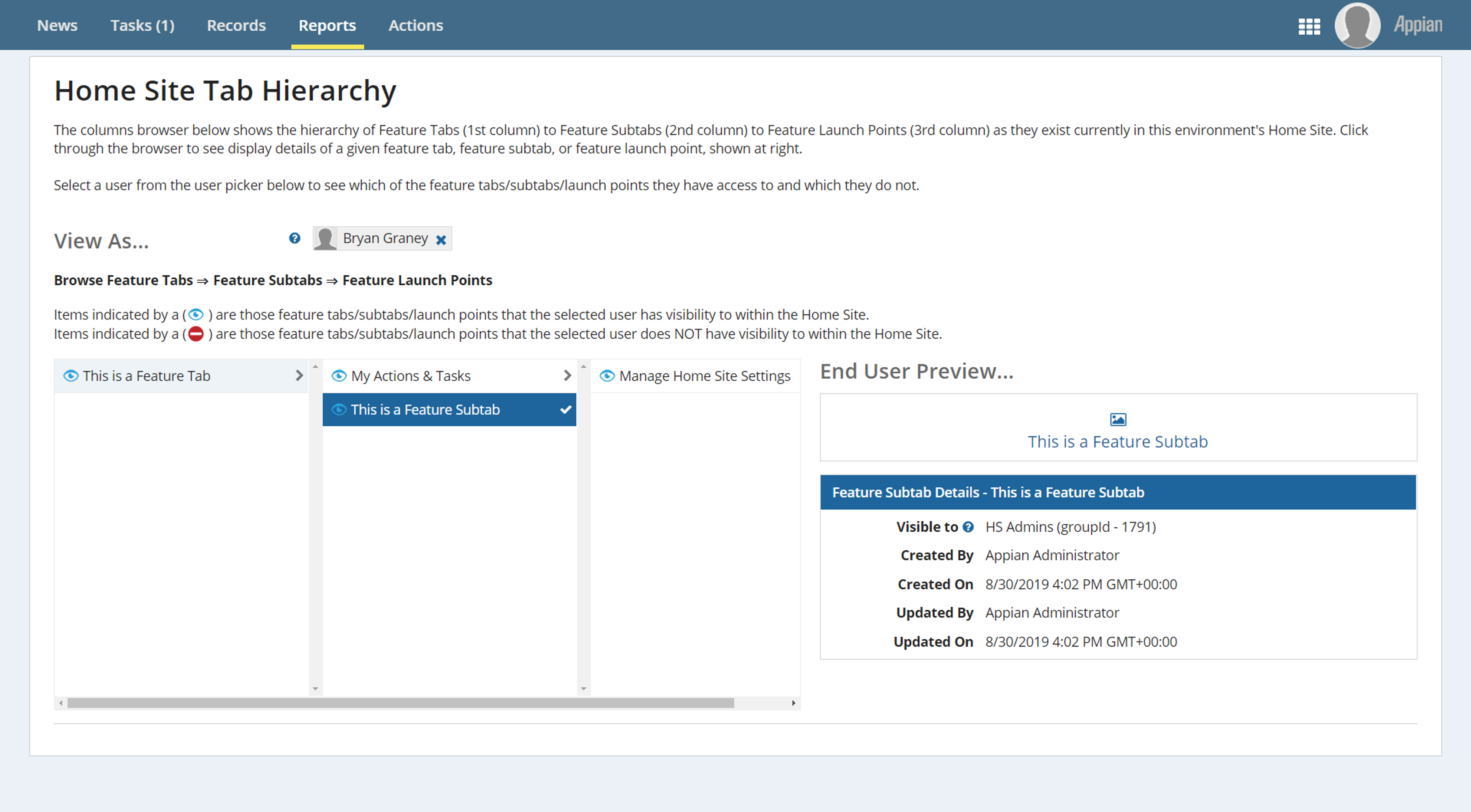Select My Actions & Tasks row

(449, 376)
